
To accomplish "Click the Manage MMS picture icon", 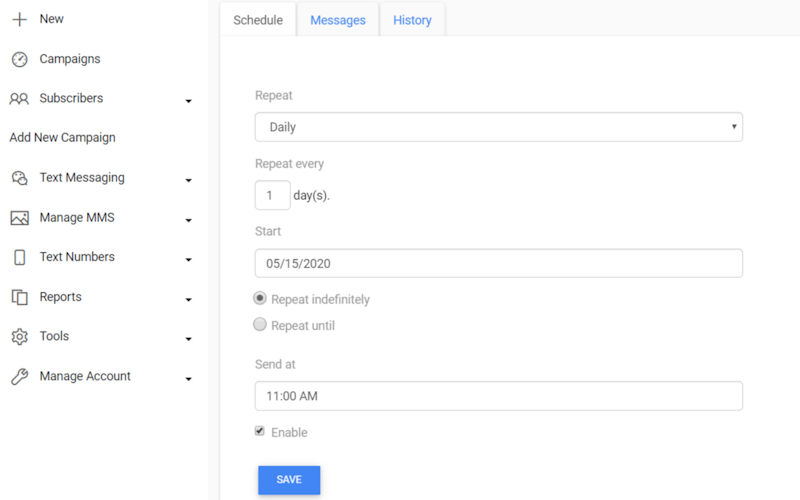I will pyautogui.click(x=19, y=218).
